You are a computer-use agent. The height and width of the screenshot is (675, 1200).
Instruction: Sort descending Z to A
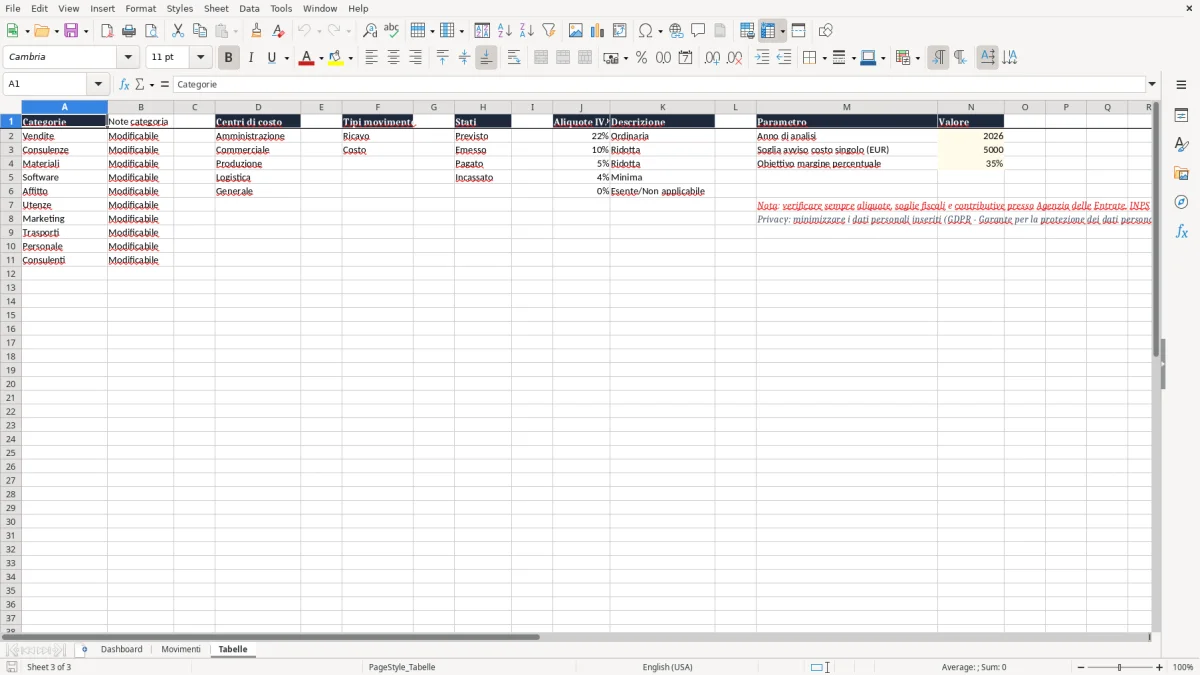526,31
